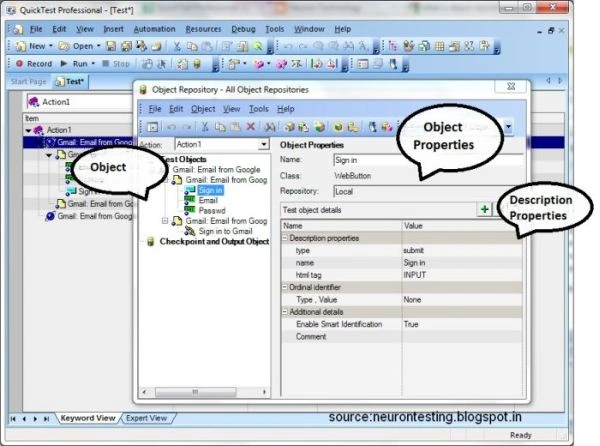Click the Object Spy icon in repository toolbar

(372, 127)
